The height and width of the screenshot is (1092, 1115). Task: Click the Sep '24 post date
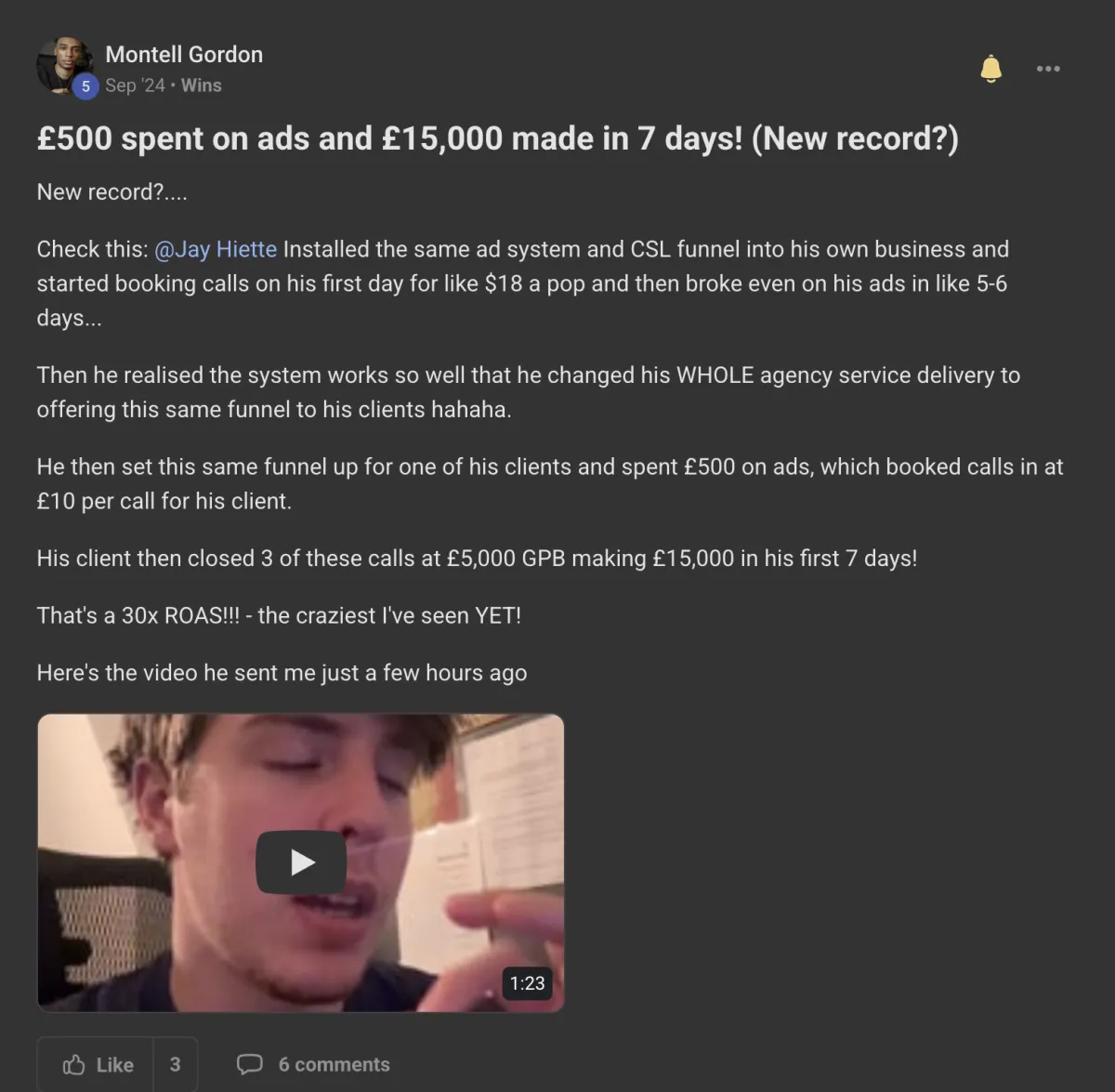(x=135, y=86)
